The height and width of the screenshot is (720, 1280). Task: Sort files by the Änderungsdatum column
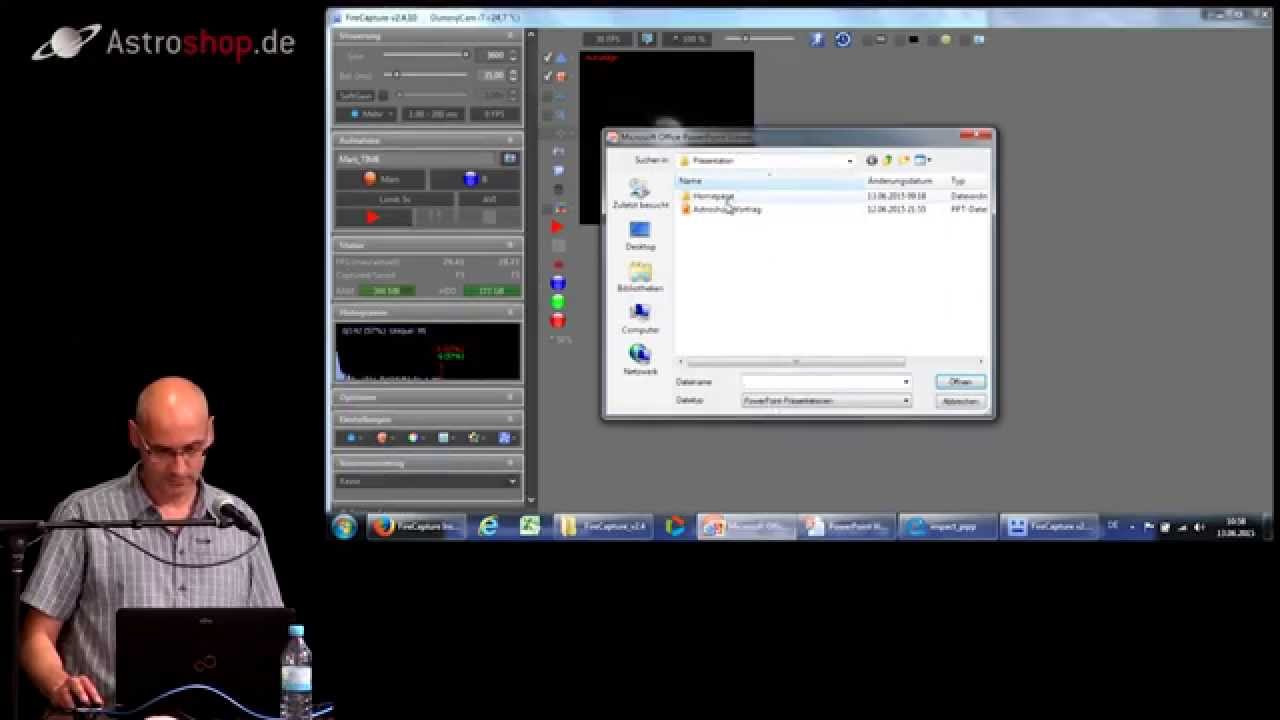(x=906, y=181)
